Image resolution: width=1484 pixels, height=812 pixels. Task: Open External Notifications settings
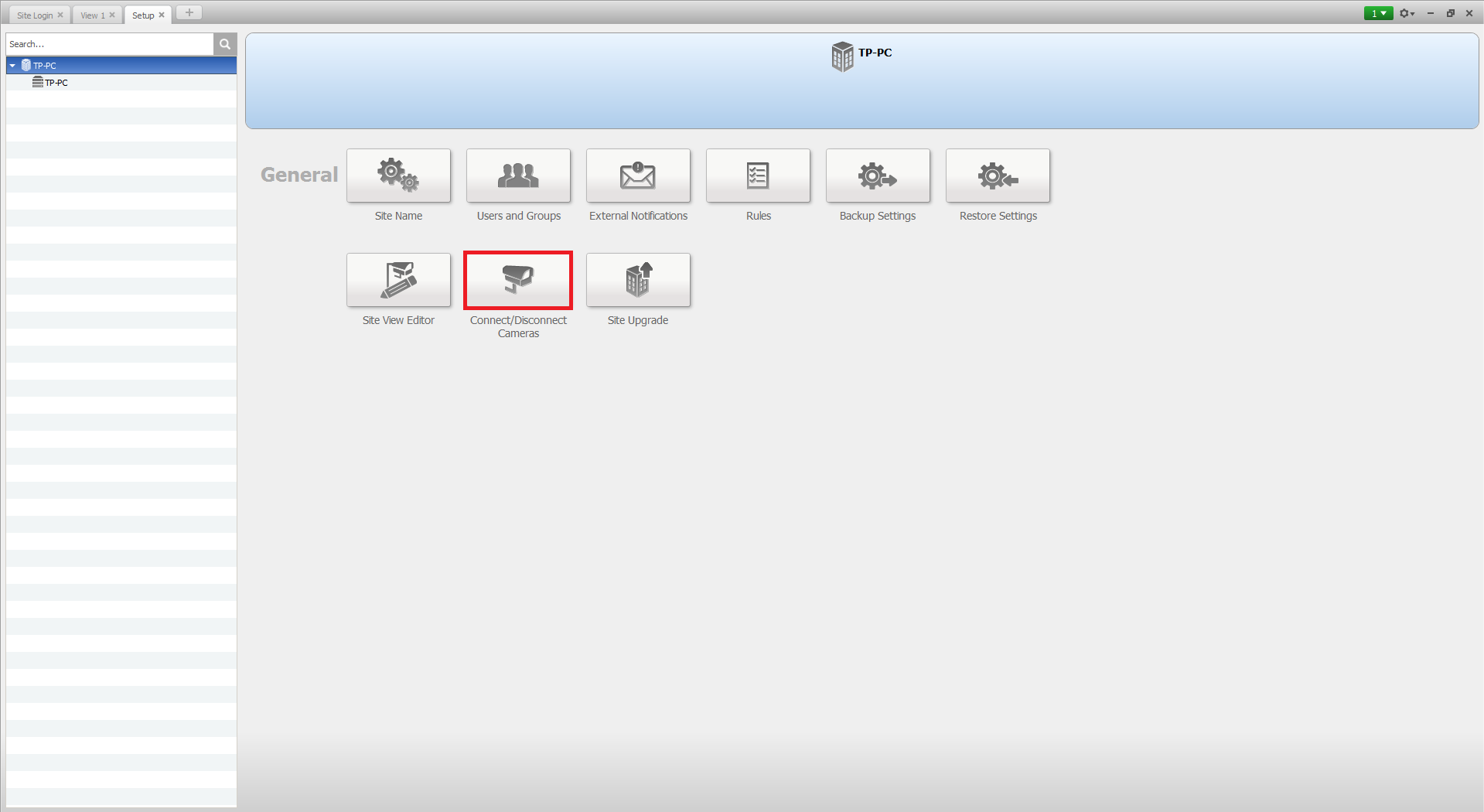point(638,176)
